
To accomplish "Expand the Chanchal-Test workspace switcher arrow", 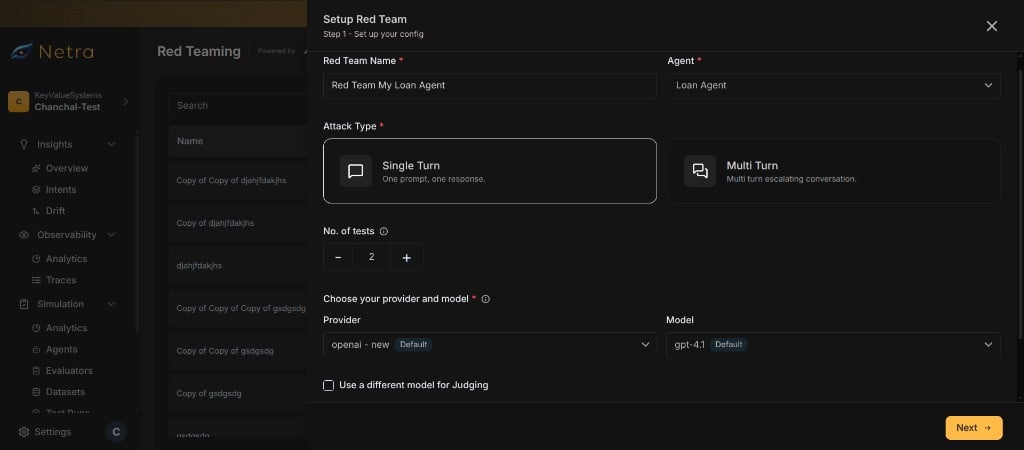I will pyautogui.click(x=126, y=101).
